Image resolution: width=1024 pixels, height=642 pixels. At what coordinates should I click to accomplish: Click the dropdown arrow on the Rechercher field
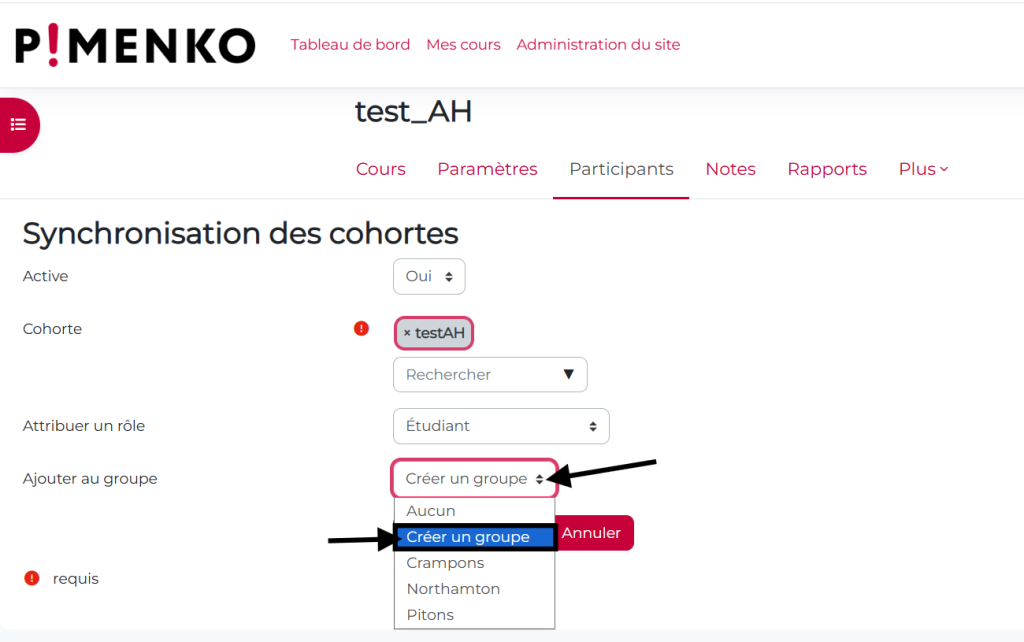568,374
